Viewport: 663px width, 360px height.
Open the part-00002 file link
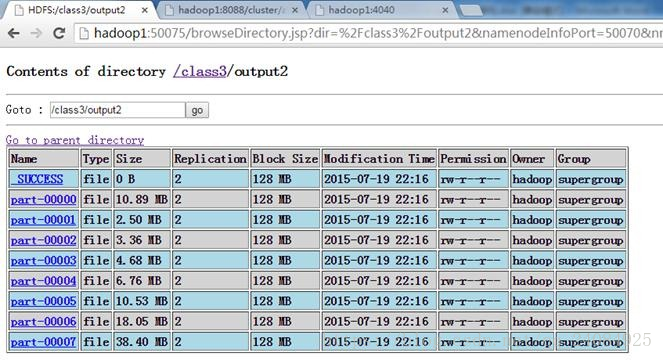point(44,240)
